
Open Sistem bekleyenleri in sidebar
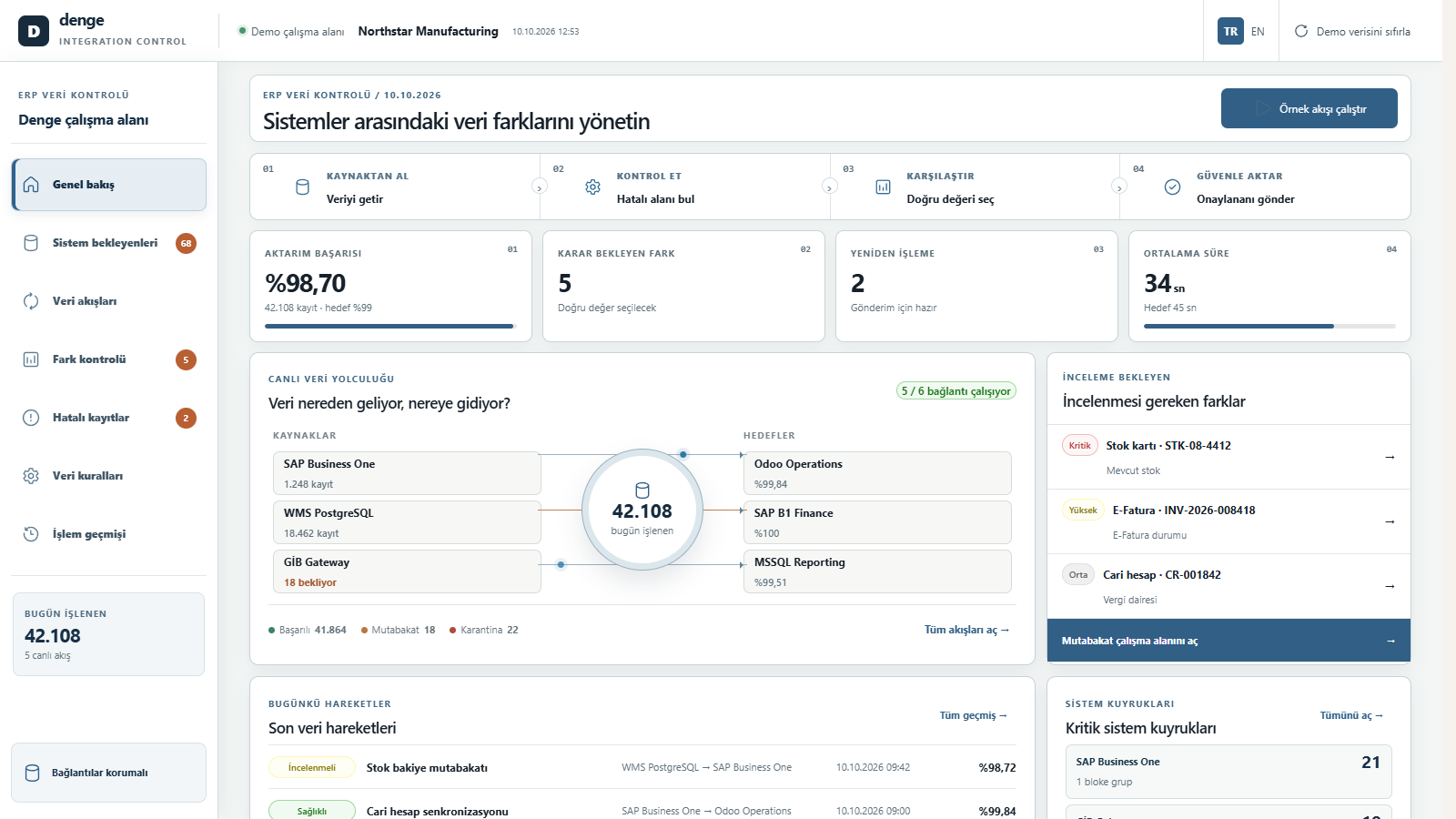tap(109, 243)
